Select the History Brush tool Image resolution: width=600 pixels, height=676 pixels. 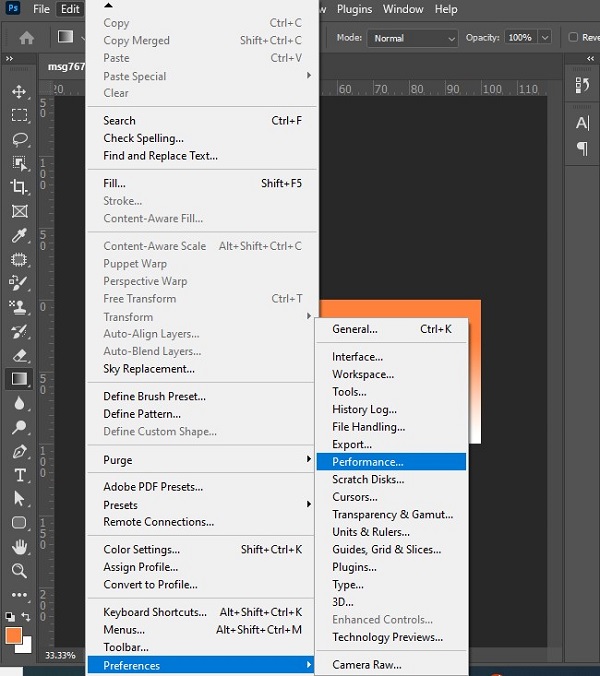click(x=19, y=331)
